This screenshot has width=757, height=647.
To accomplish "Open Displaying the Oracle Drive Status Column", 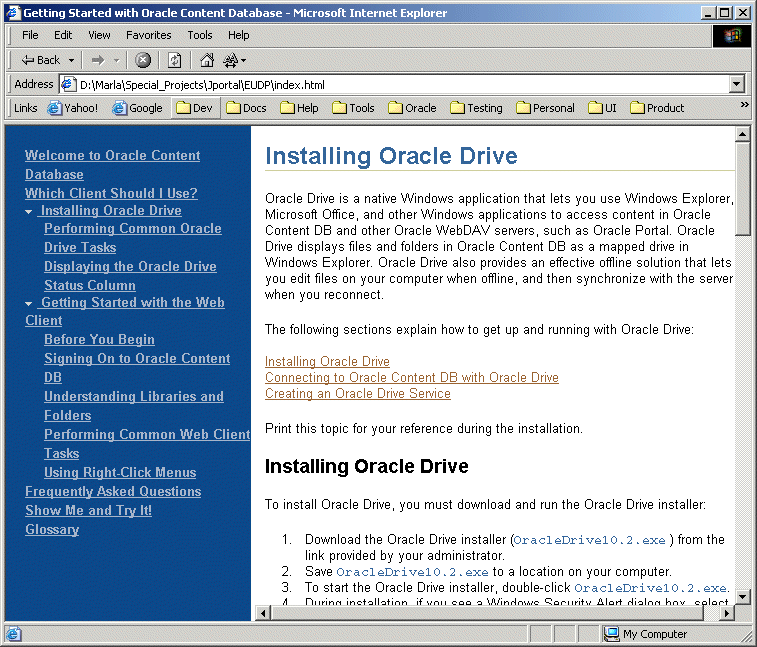I will coord(130,276).
